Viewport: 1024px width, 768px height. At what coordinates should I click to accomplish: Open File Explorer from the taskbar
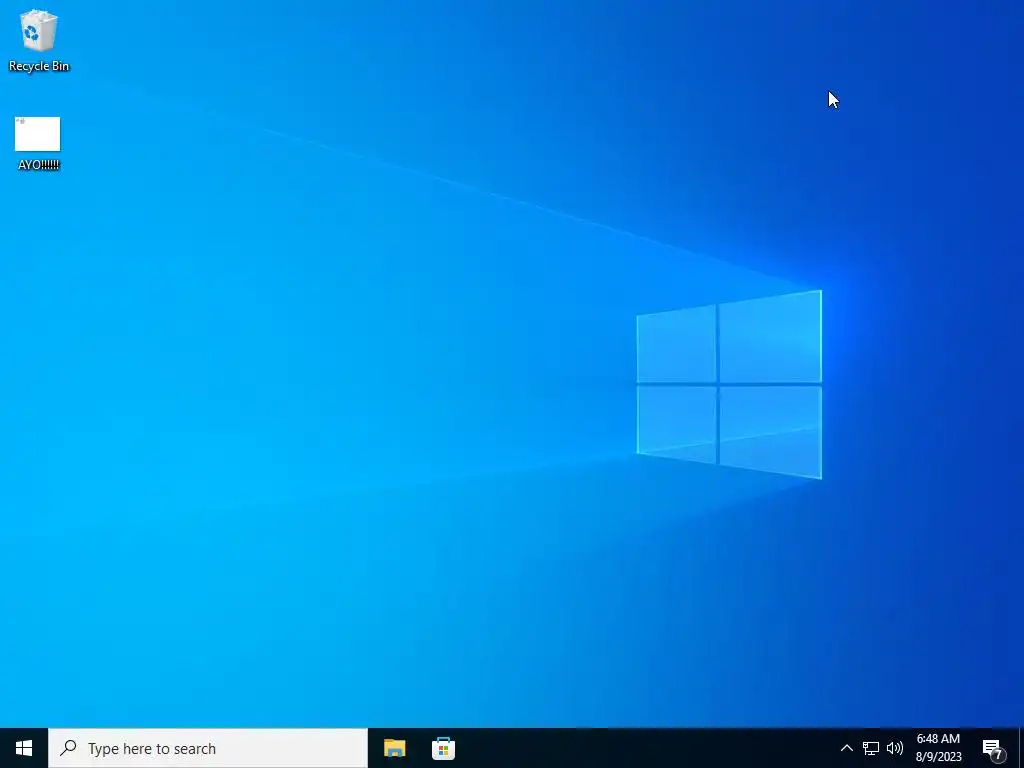point(394,748)
